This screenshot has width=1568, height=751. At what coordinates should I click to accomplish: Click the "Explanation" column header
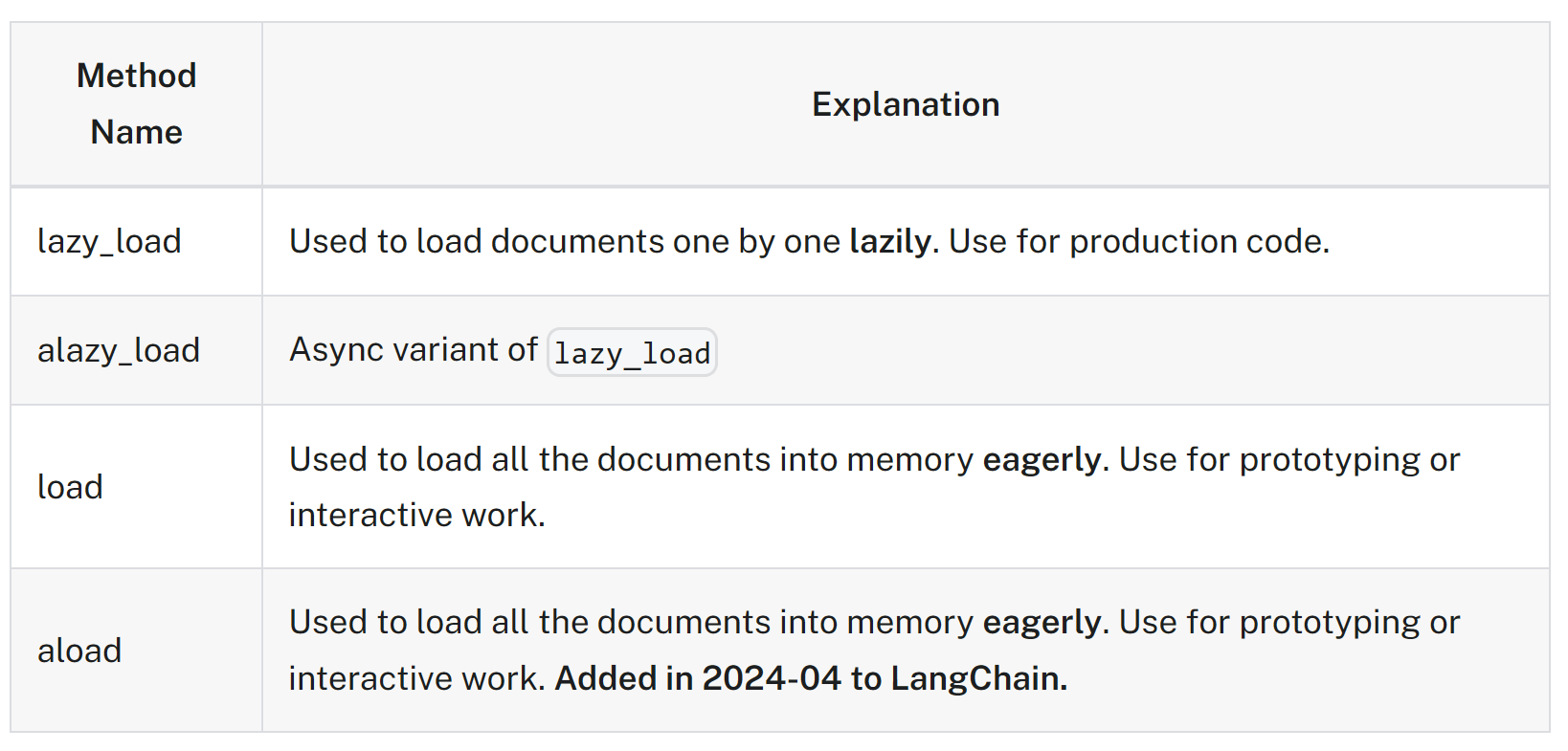[x=905, y=104]
